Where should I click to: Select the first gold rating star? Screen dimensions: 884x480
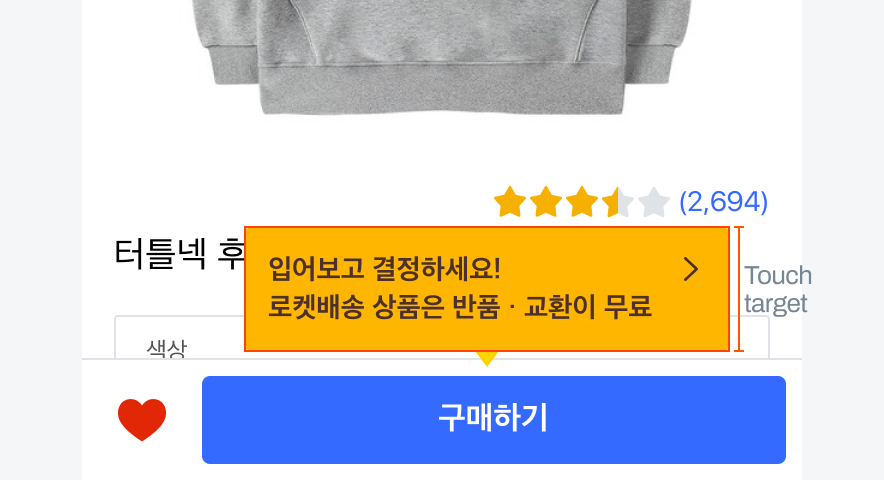pyautogui.click(x=510, y=202)
